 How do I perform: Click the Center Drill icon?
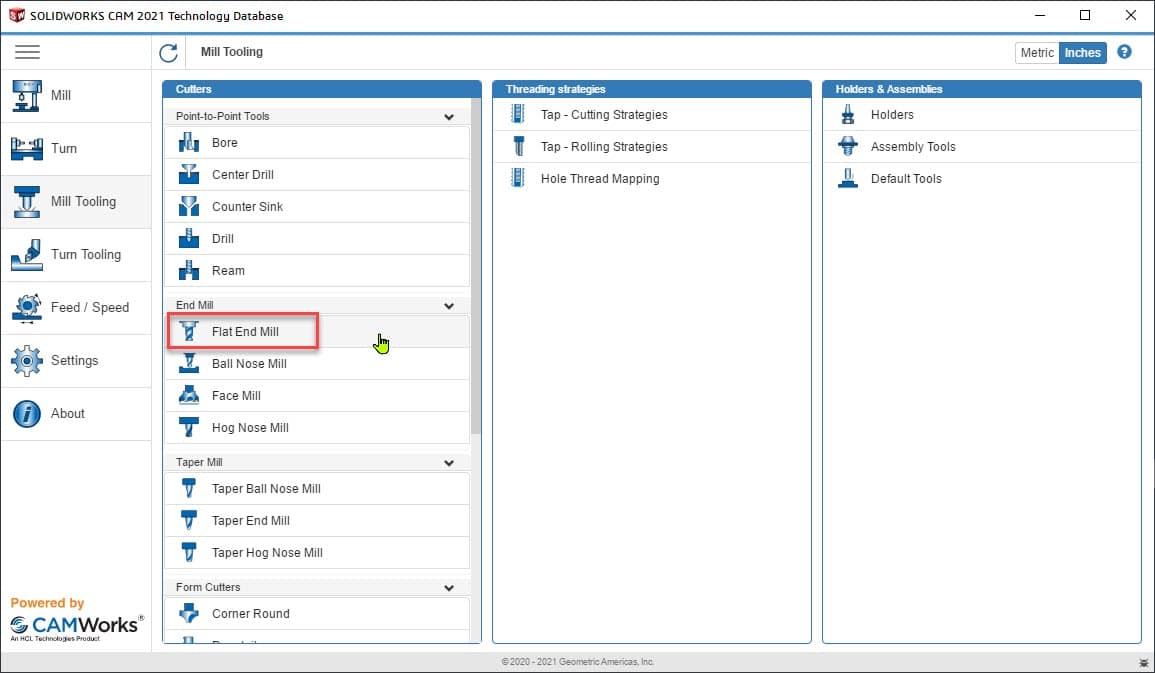point(189,175)
